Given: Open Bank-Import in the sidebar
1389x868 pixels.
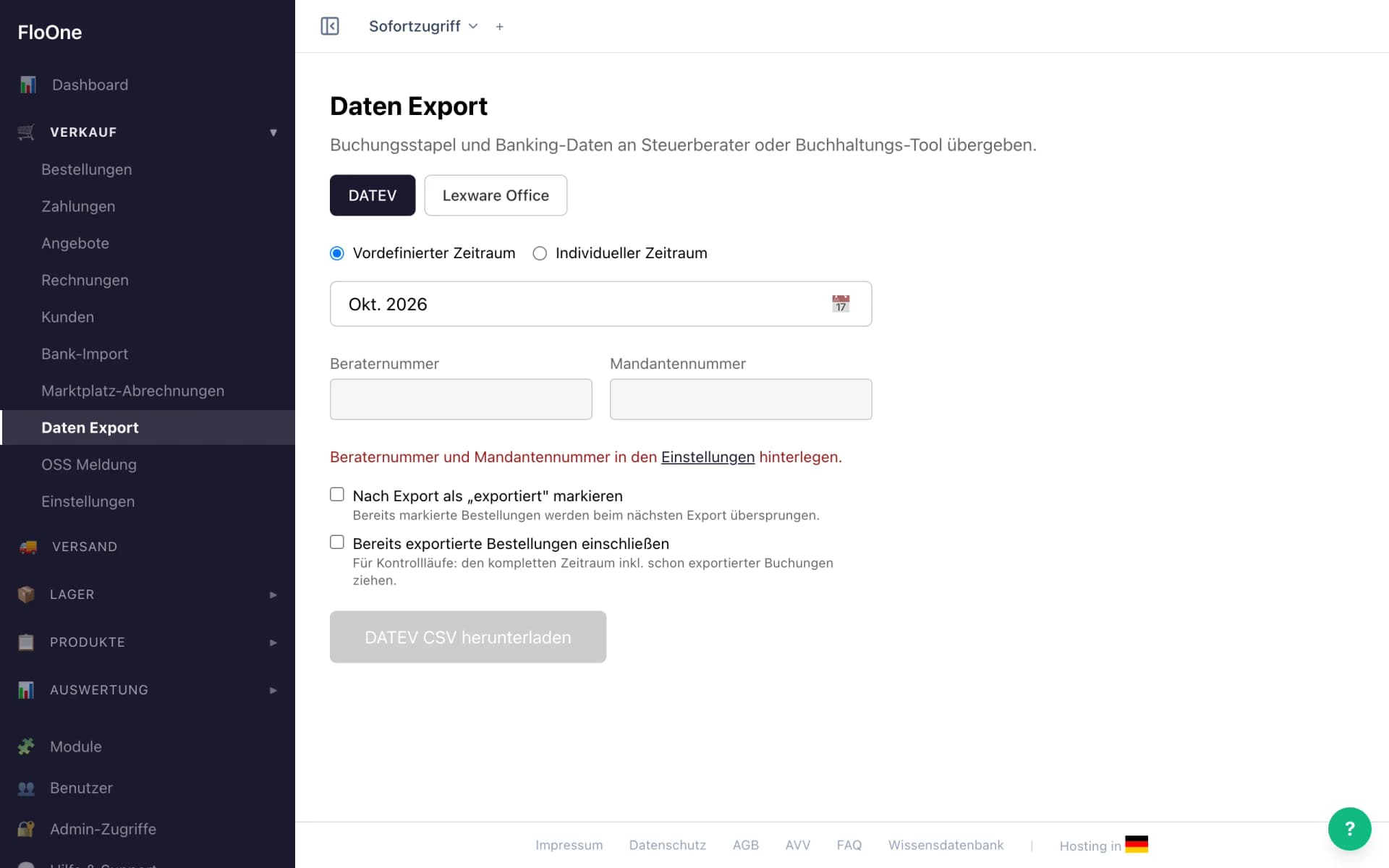Looking at the screenshot, I should point(85,354).
